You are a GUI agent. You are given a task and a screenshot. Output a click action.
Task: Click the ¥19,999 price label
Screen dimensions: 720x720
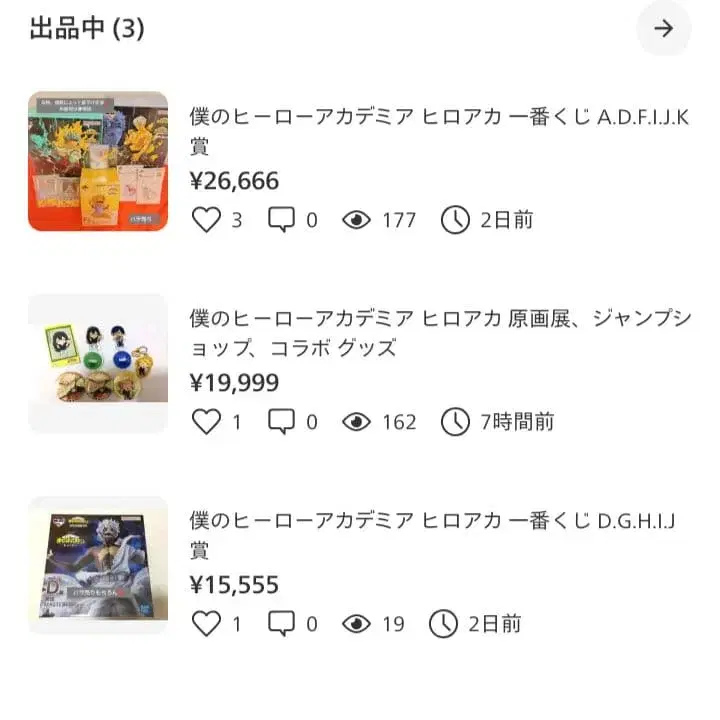(235, 383)
